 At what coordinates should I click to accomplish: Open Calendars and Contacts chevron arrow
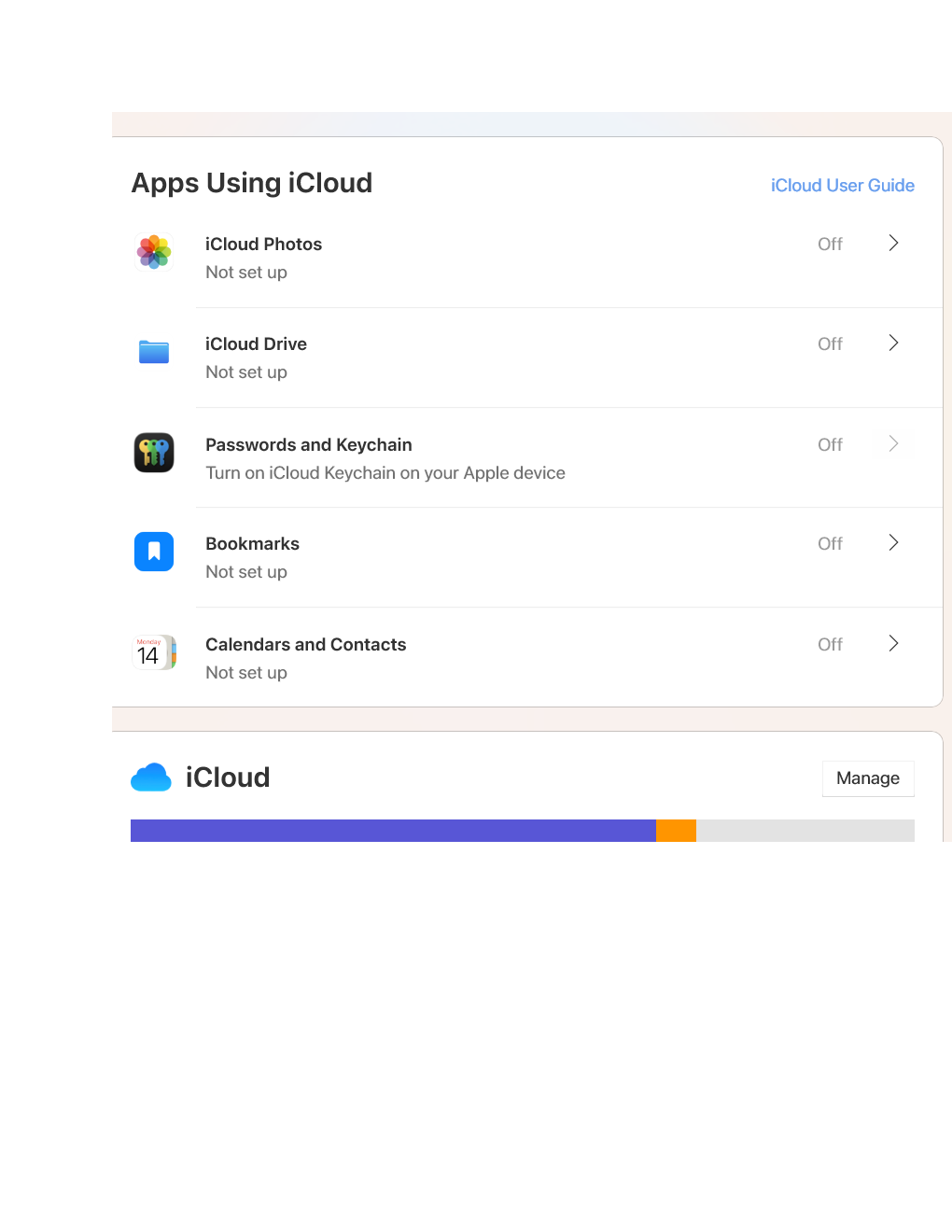tap(893, 643)
